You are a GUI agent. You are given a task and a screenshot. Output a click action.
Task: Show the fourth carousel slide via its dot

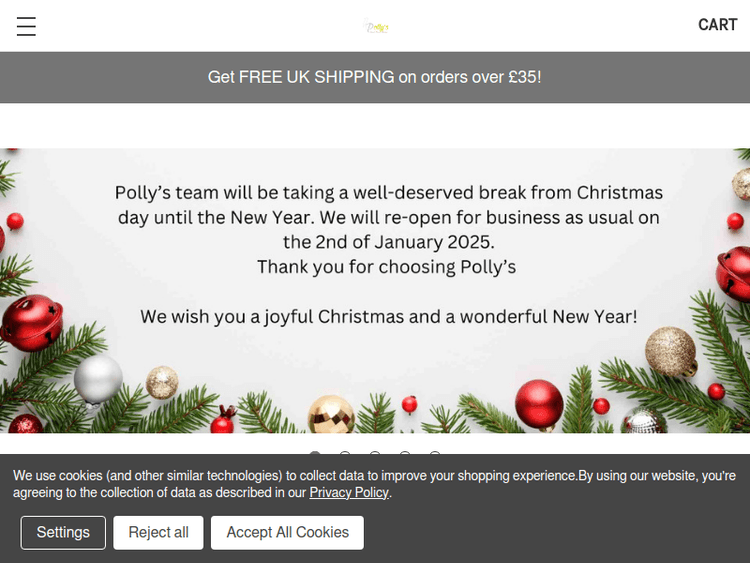(405, 455)
